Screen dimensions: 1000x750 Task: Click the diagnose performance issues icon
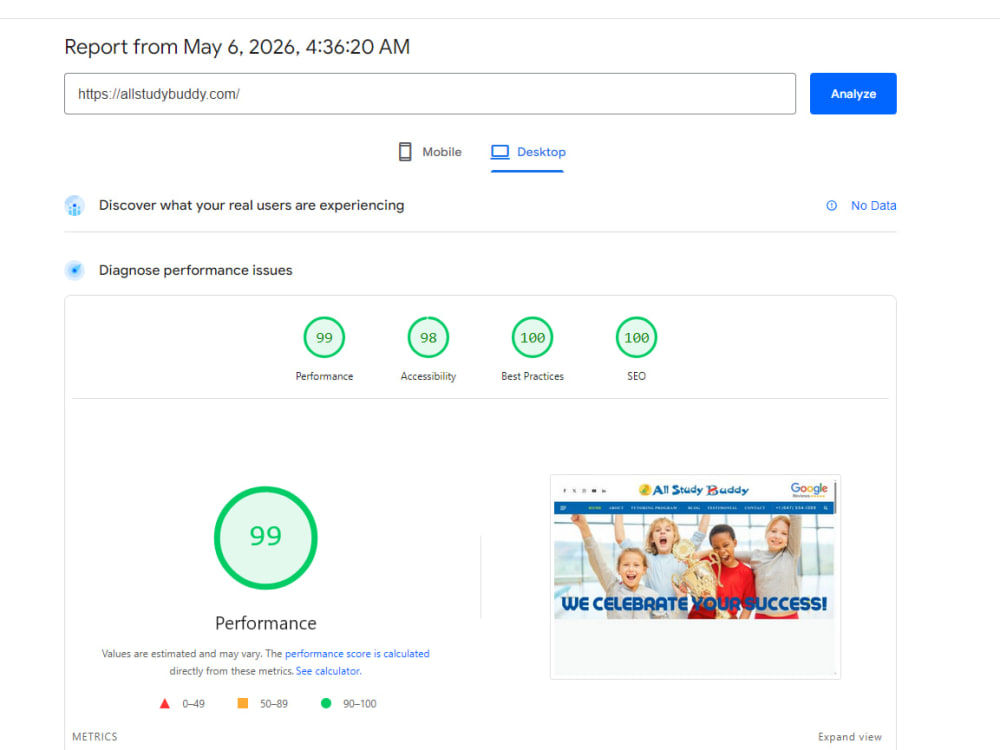click(x=75, y=270)
